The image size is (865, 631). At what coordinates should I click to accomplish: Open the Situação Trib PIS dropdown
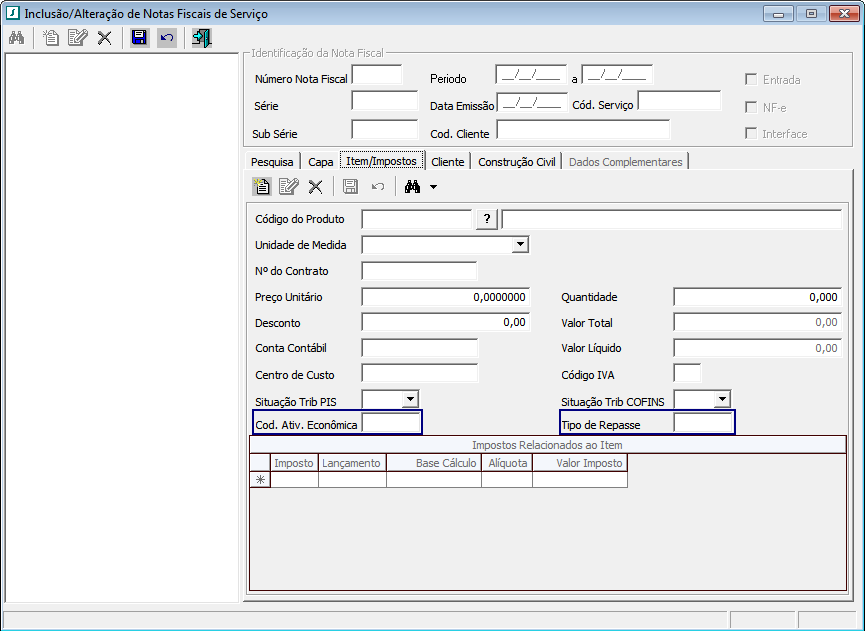pyautogui.click(x=410, y=399)
